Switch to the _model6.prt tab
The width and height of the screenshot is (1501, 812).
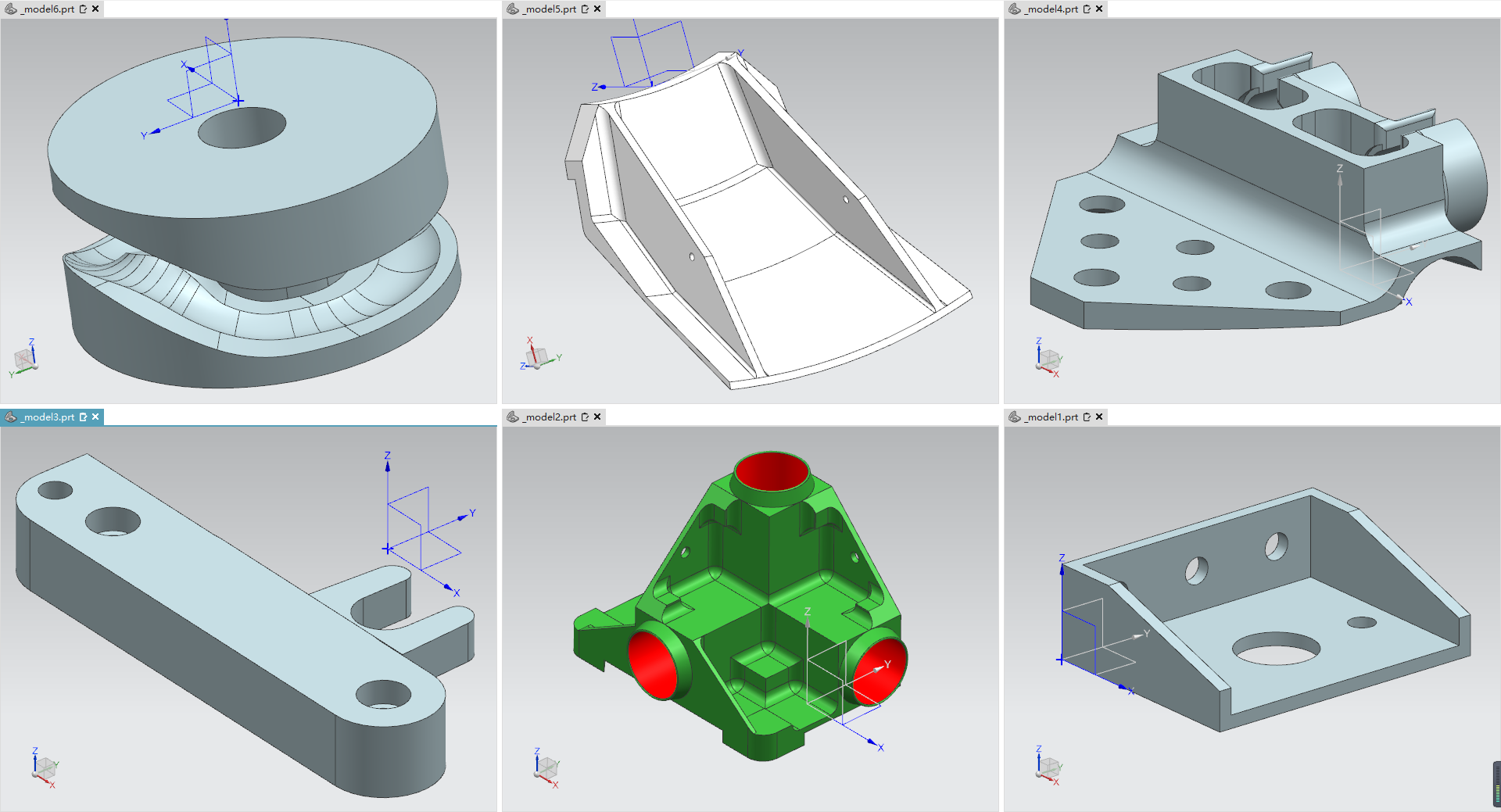tap(48, 9)
